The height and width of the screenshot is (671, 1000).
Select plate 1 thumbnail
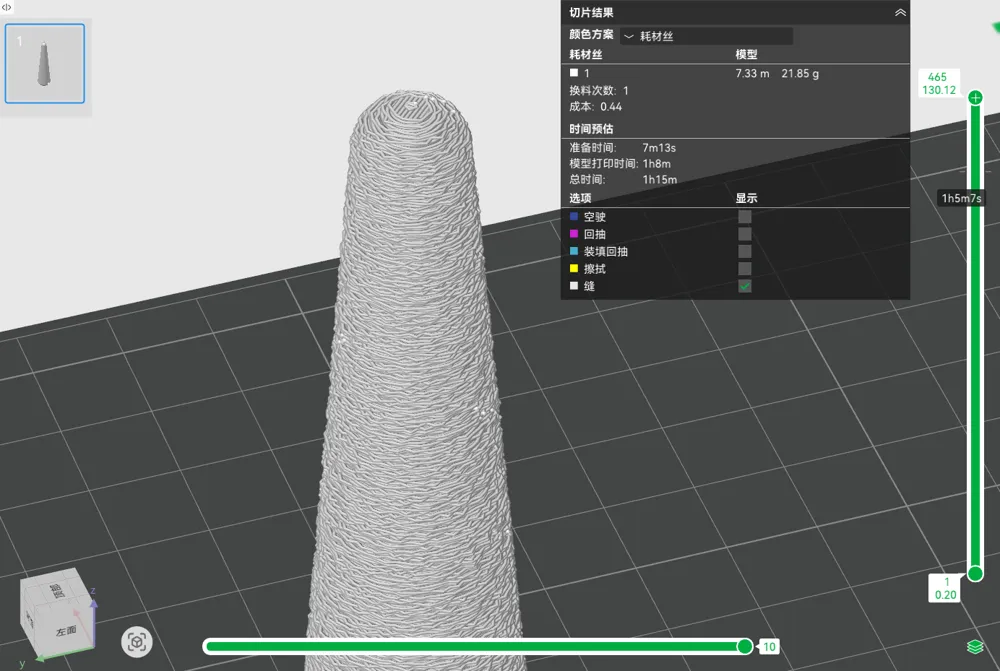(x=45, y=63)
